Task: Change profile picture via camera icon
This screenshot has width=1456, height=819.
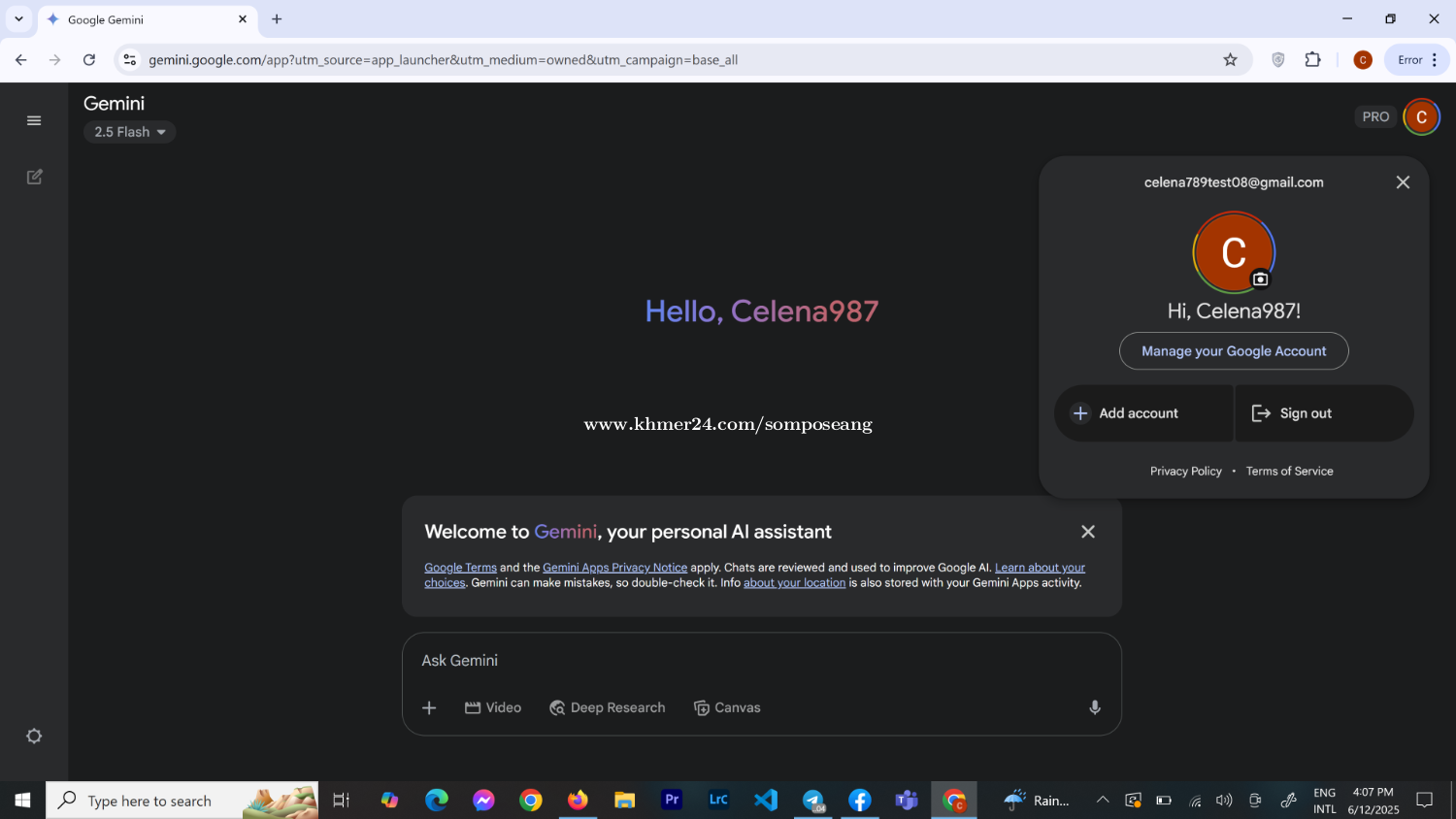Action: 1260,279
